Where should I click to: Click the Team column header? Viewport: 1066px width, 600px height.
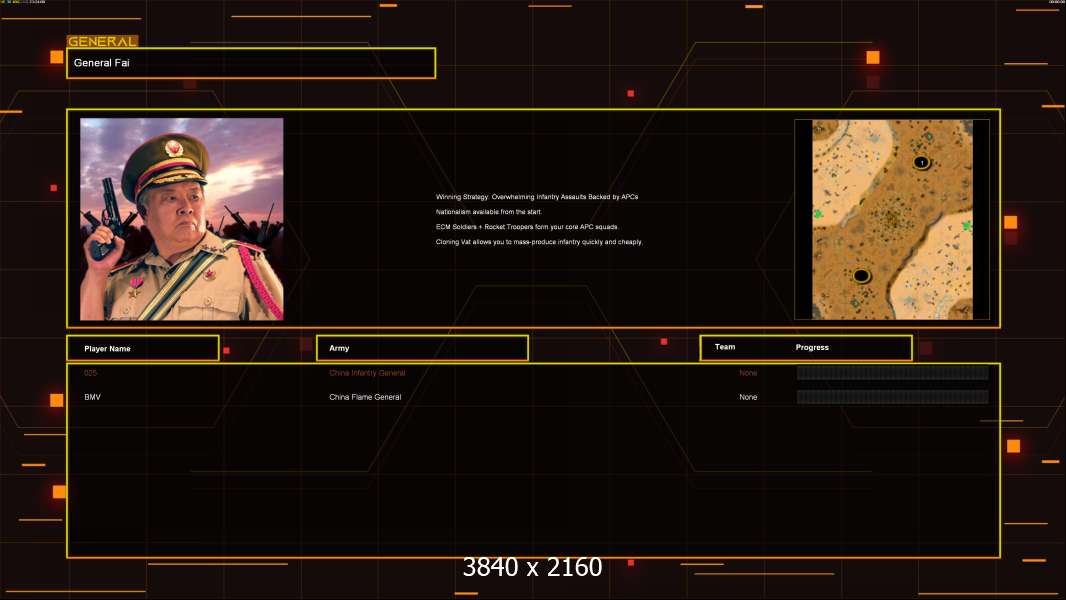[x=725, y=347]
